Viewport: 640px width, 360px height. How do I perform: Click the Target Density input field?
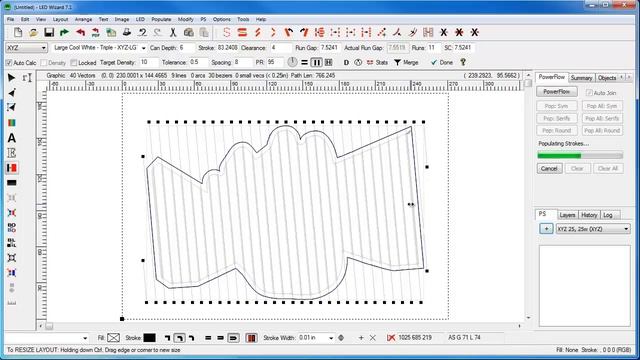click(x=149, y=62)
